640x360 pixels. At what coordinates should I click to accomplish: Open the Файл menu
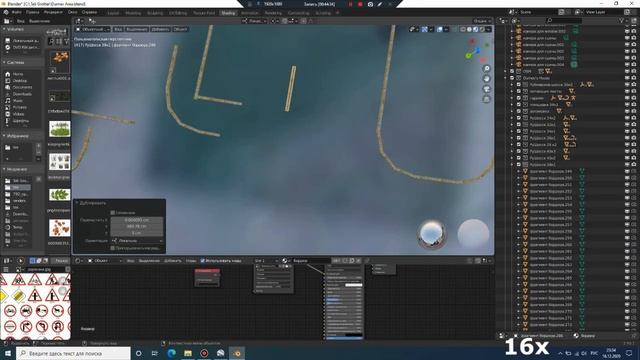(17, 12)
